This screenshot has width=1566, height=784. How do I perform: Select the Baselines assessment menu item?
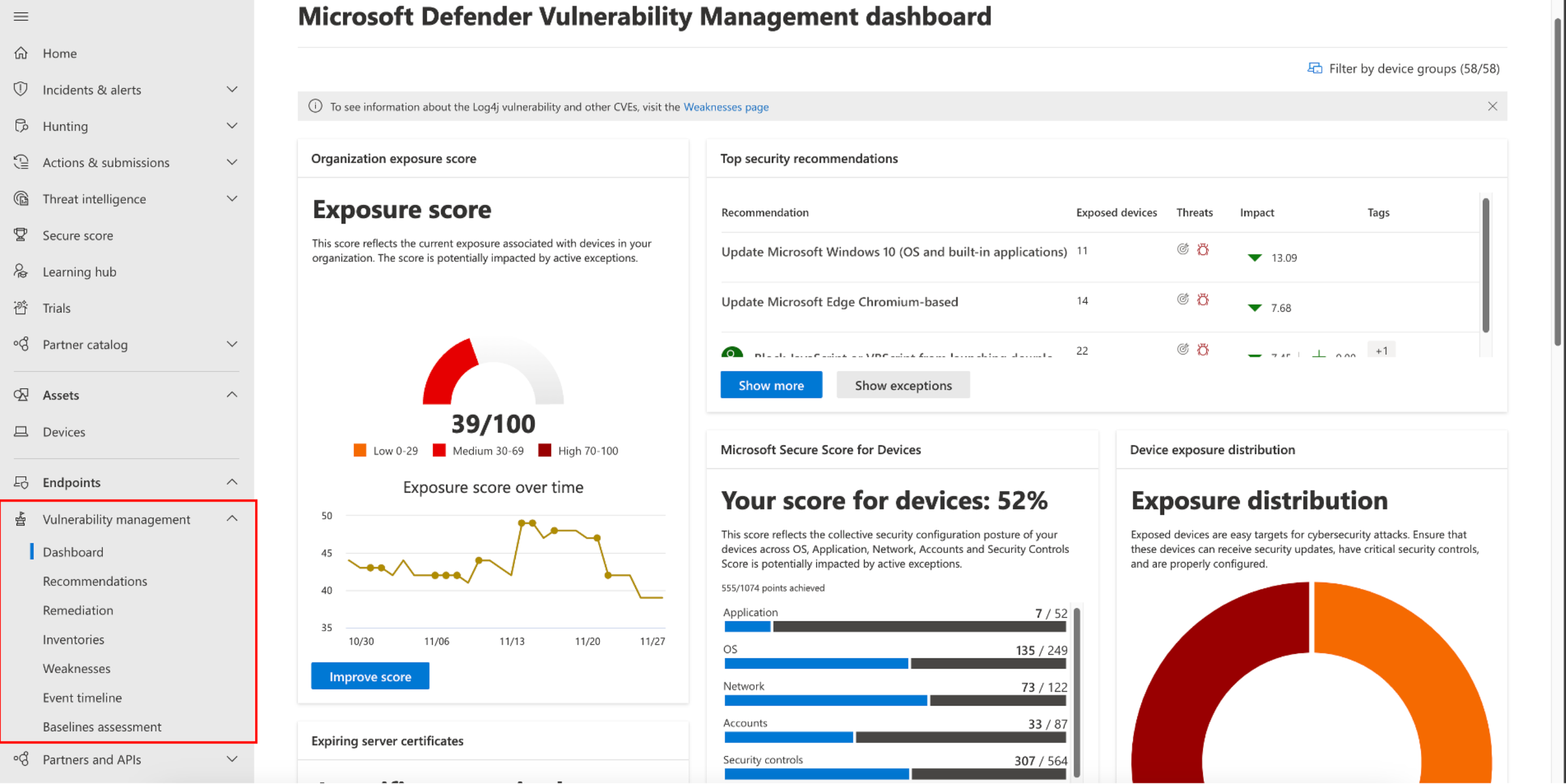point(101,726)
